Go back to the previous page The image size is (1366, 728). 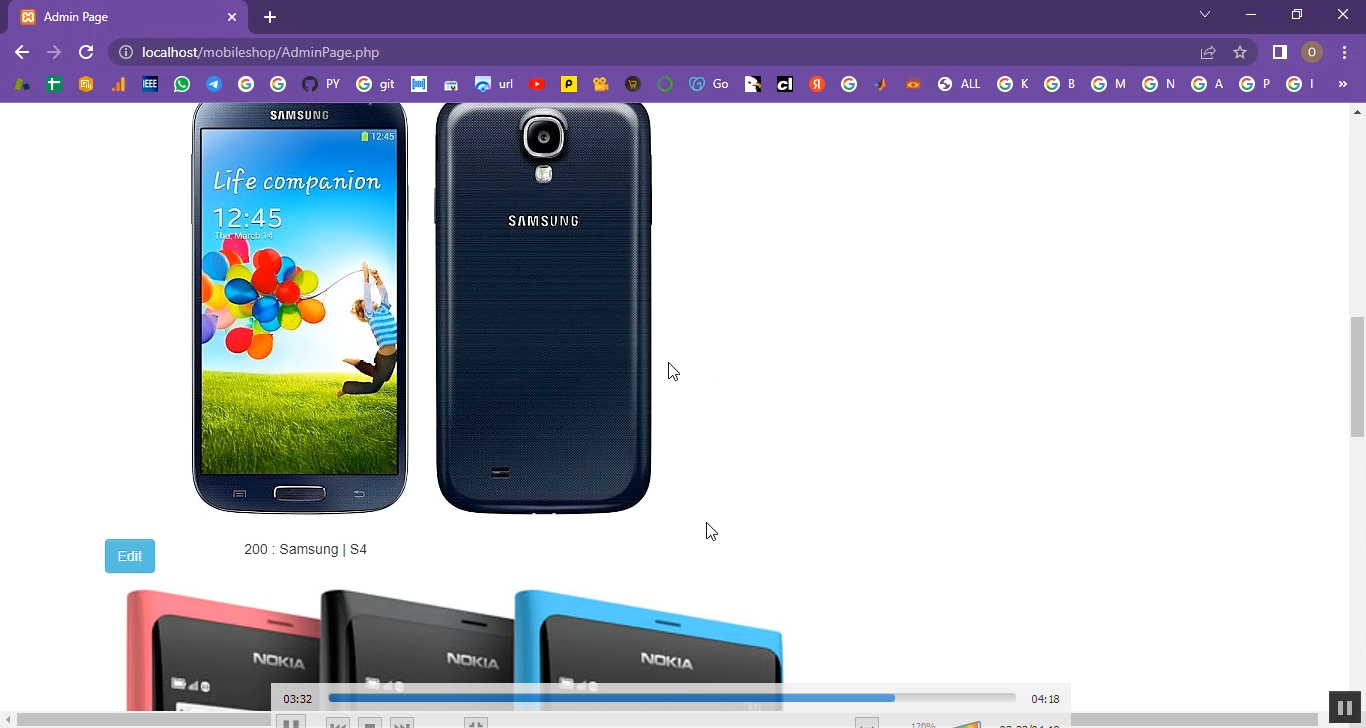pyautogui.click(x=22, y=52)
